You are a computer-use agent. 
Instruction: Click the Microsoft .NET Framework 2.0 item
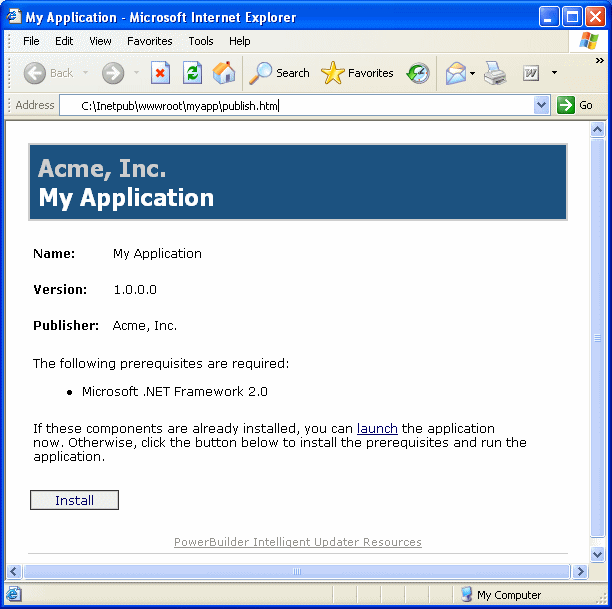tap(175, 392)
